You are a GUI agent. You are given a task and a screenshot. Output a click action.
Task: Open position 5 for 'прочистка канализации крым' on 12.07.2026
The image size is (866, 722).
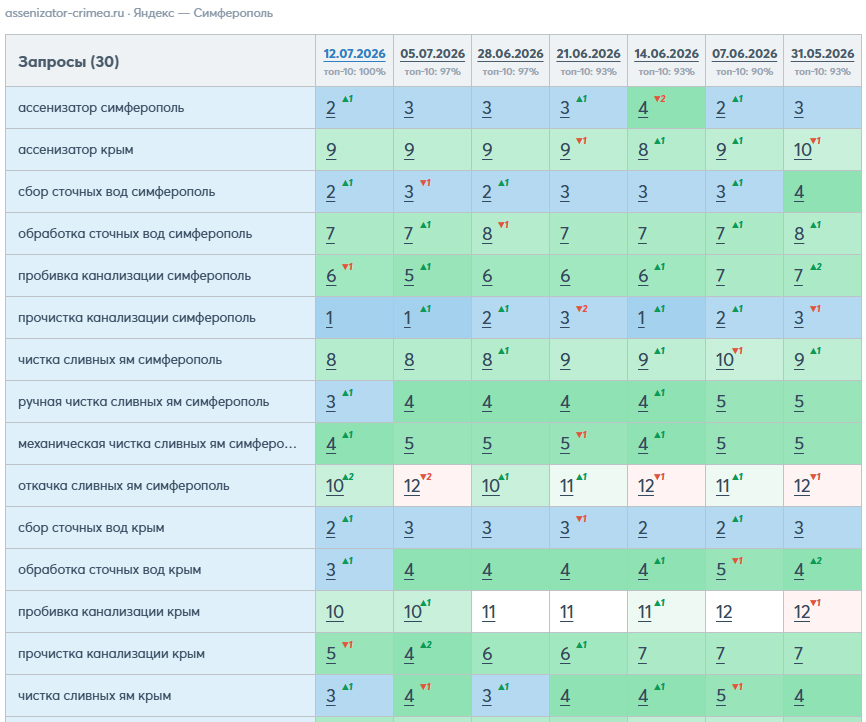point(331,654)
